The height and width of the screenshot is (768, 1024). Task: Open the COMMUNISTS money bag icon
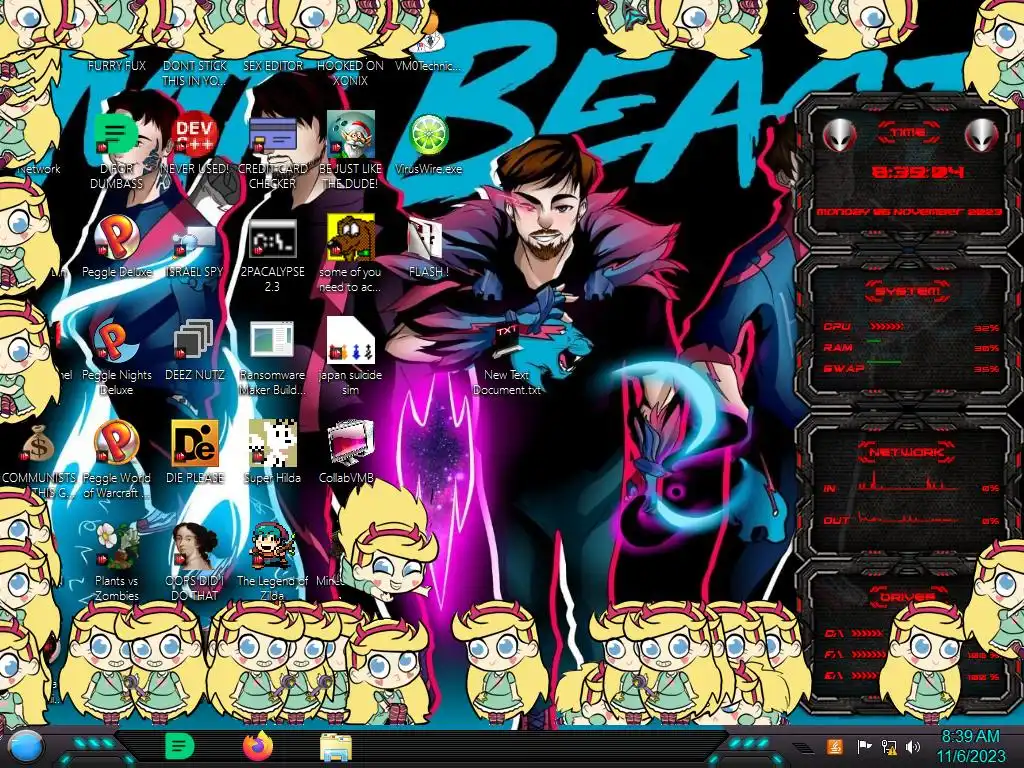pyautogui.click(x=37, y=445)
